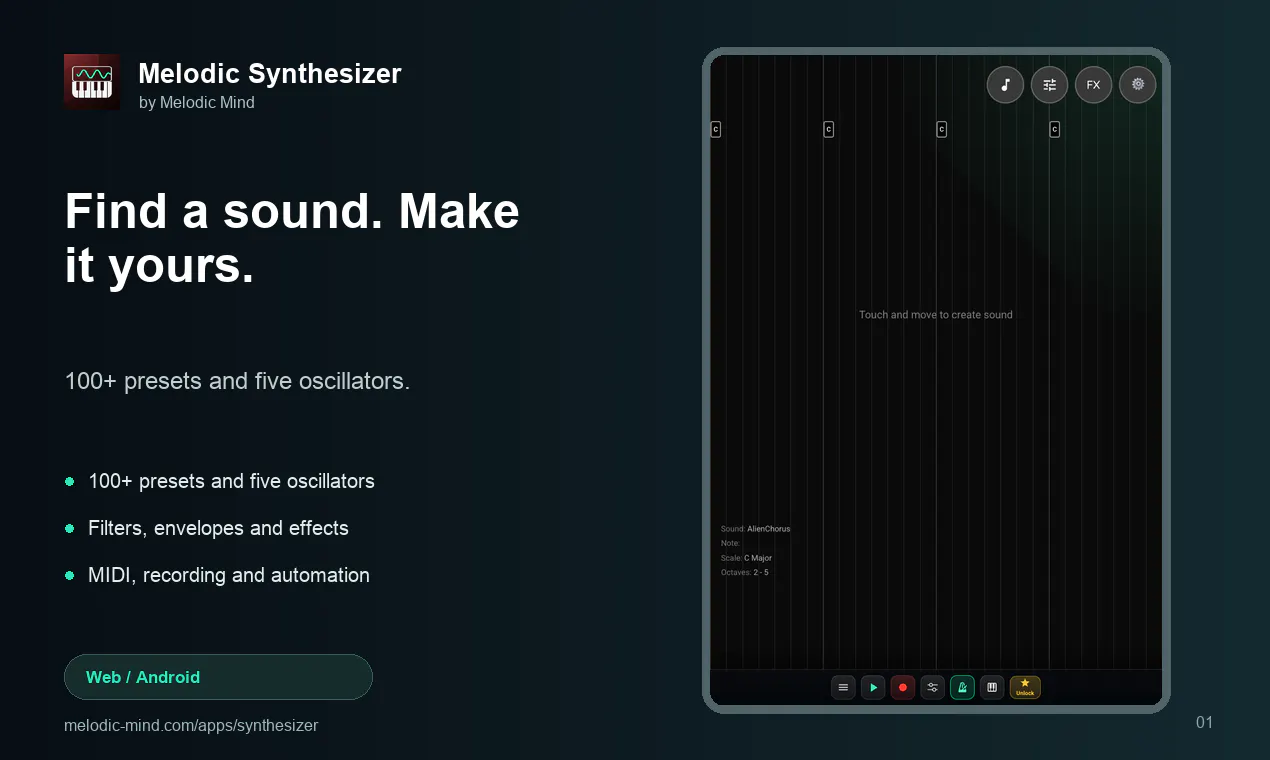Click the Melodic Synthesizer title

(x=270, y=73)
